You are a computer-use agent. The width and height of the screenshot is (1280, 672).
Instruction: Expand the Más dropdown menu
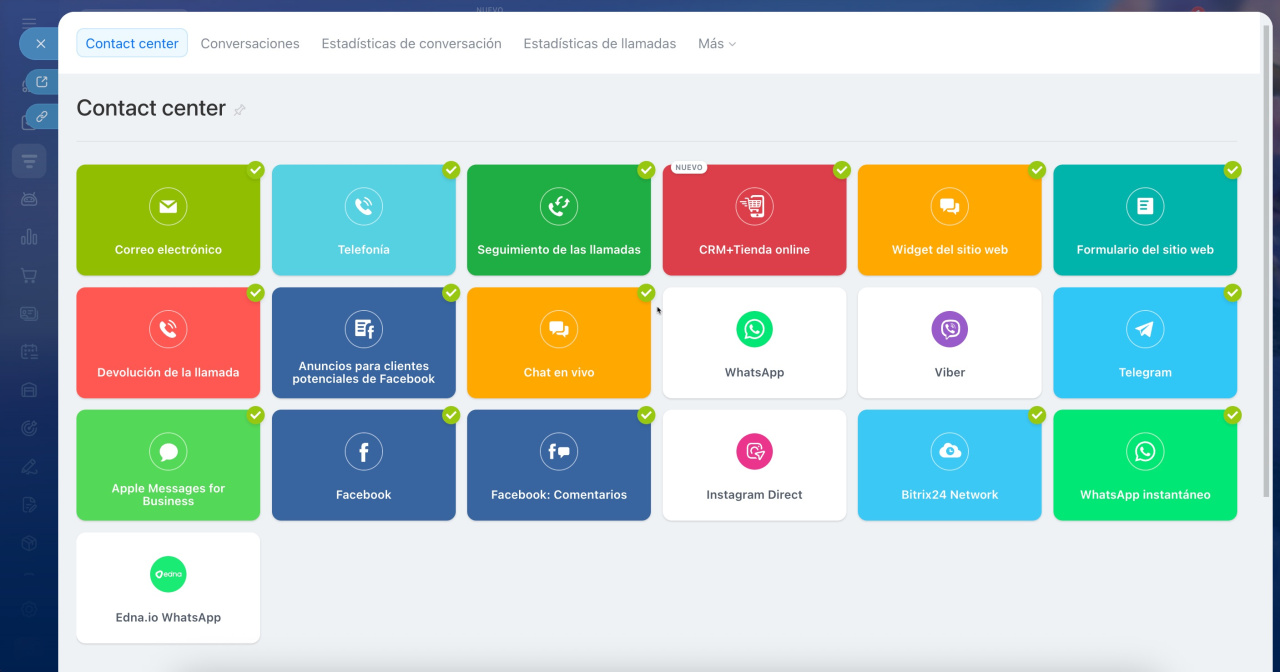pos(716,44)
